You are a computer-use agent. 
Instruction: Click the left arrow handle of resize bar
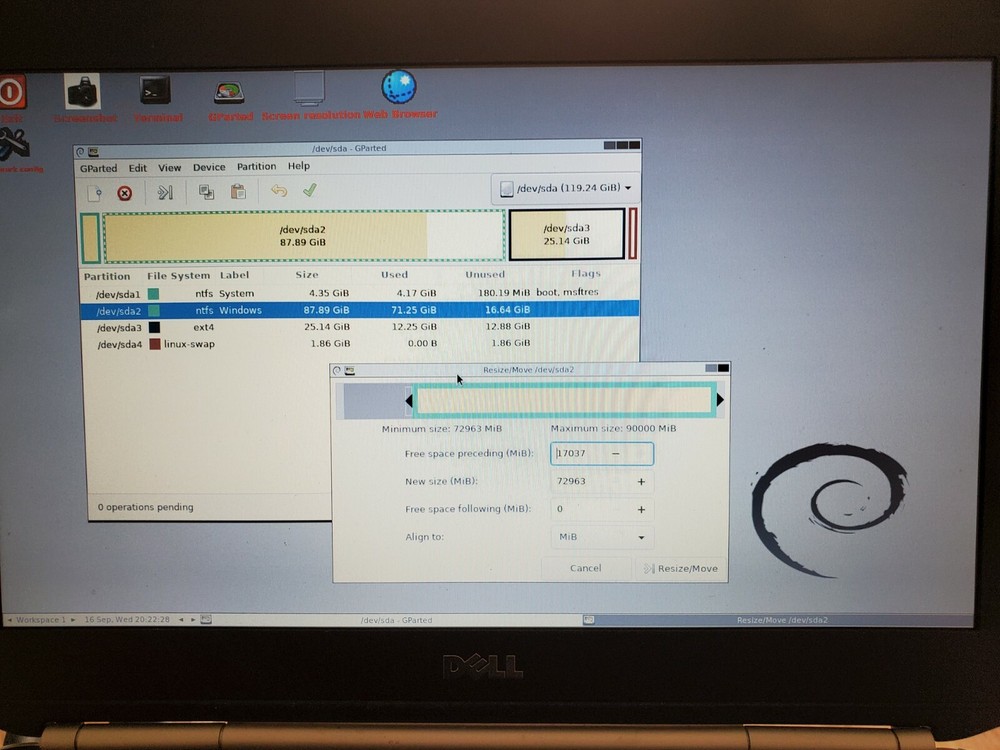tap(409, 401)
